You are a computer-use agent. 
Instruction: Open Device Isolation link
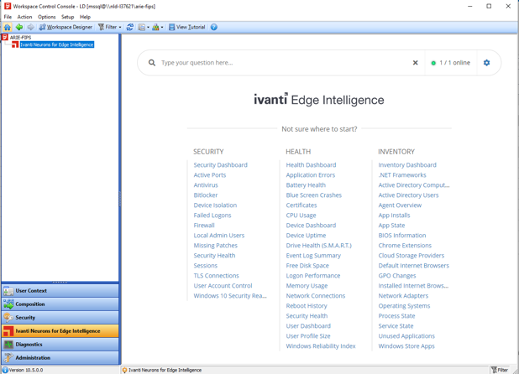(215, 205)
